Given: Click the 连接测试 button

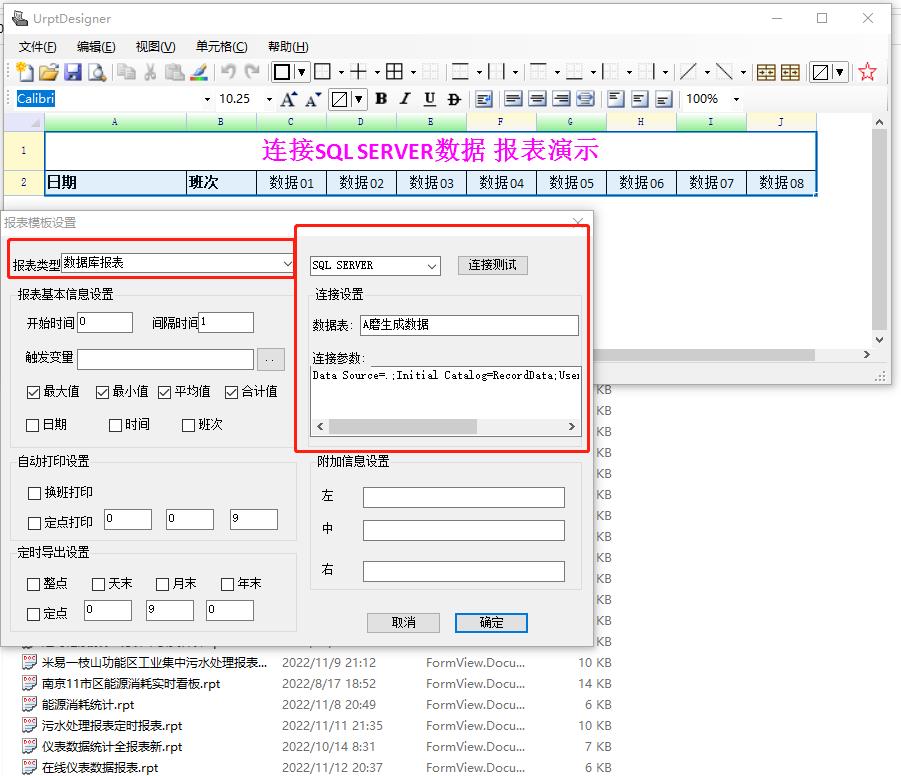Looking at the screenshot, I should coord(493,265).
